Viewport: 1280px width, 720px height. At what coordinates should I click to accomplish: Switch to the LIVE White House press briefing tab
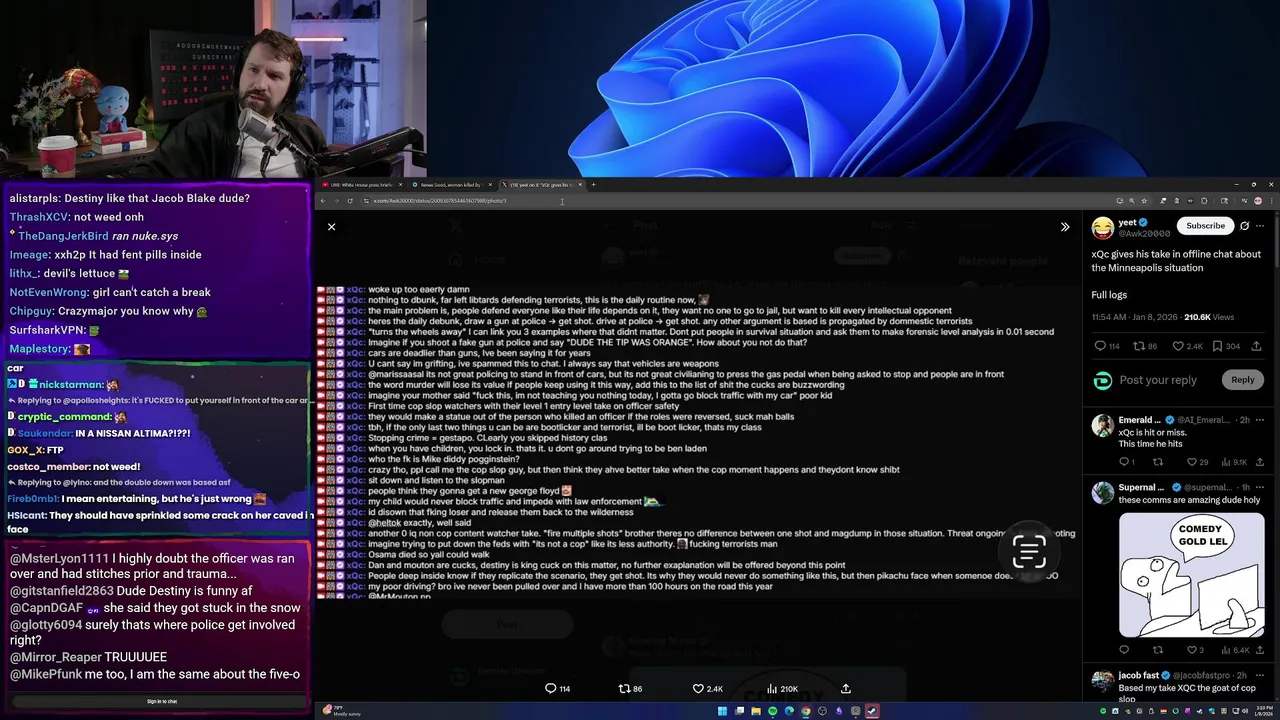pyautogui.click(x=362, y=185)
